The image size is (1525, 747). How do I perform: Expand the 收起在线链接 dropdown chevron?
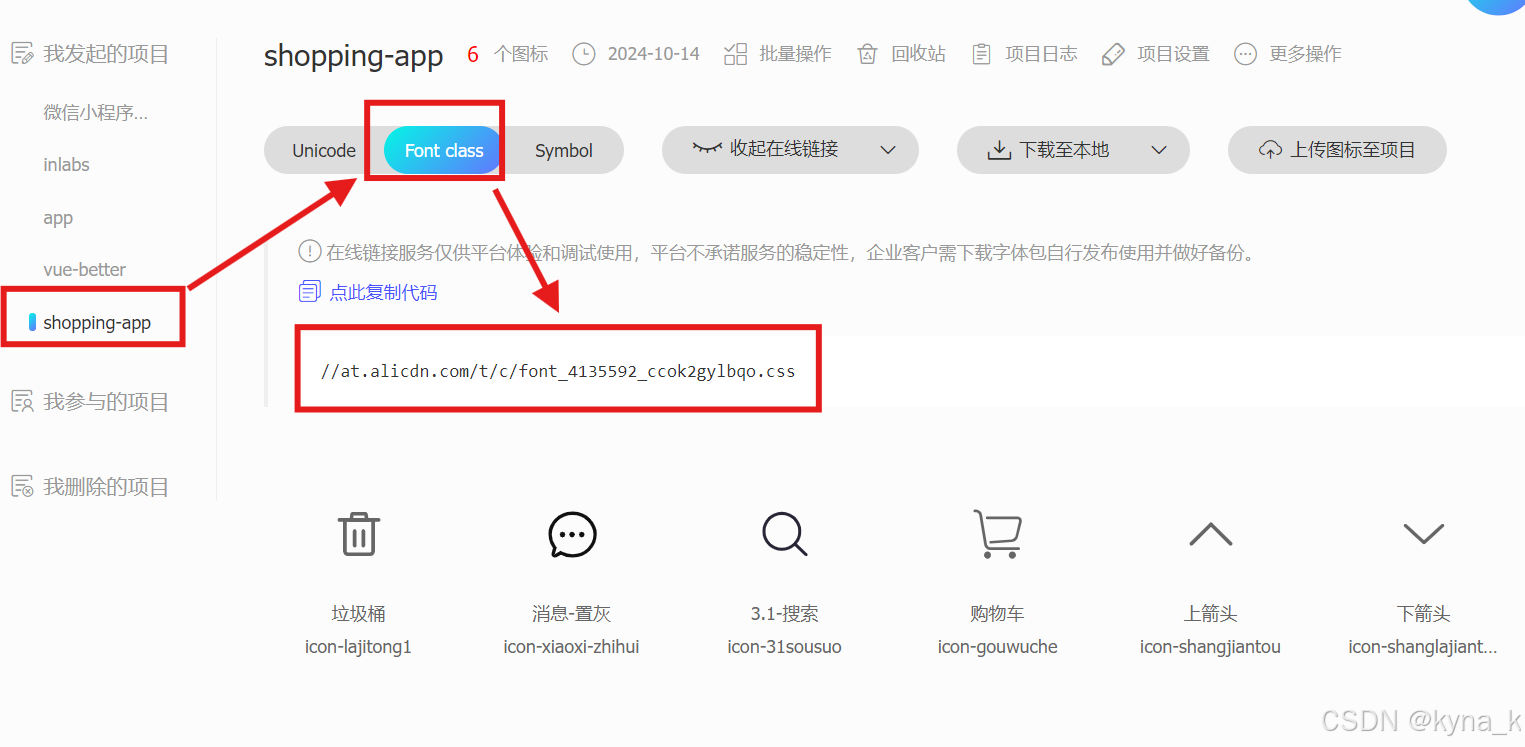tap(888, 150)
